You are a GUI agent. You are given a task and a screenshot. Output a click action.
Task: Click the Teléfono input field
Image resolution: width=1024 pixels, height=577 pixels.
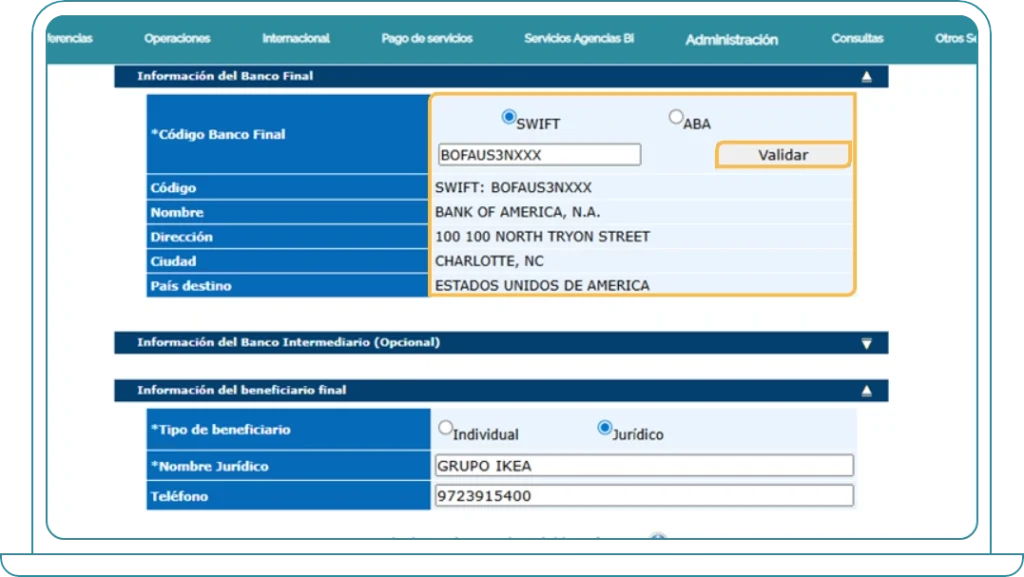coord(640,495)
